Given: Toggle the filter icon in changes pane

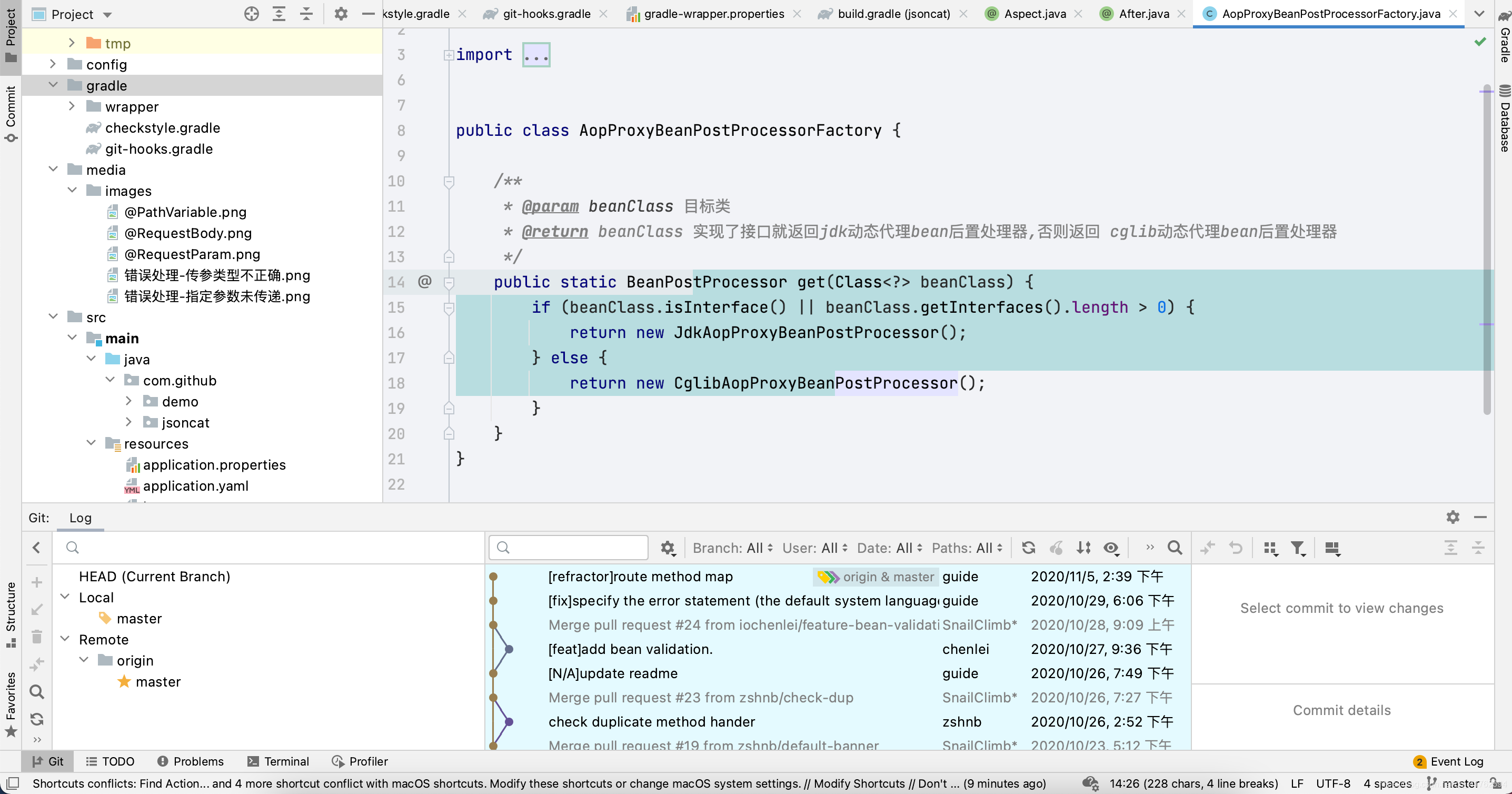Looking at the screenshot, I should click(1298, 548).
